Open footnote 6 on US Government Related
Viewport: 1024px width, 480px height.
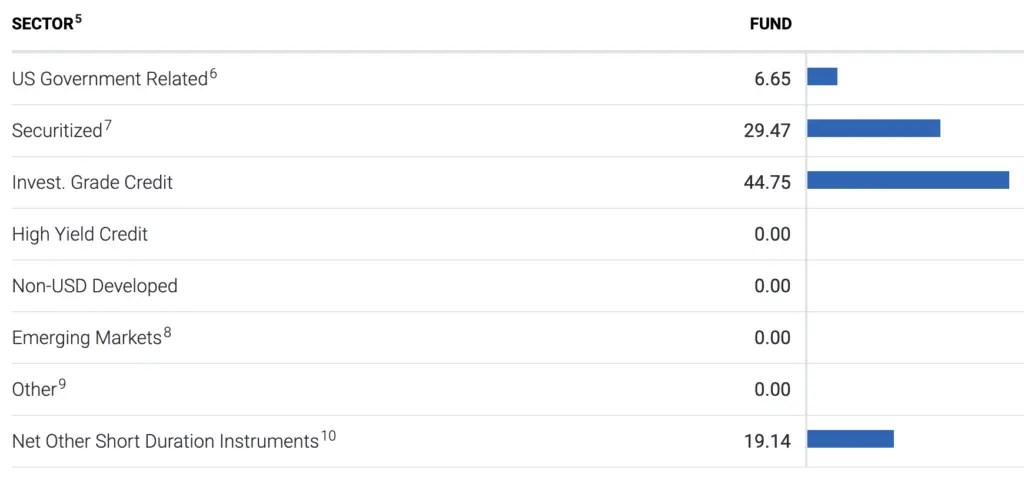click(213, 74)
